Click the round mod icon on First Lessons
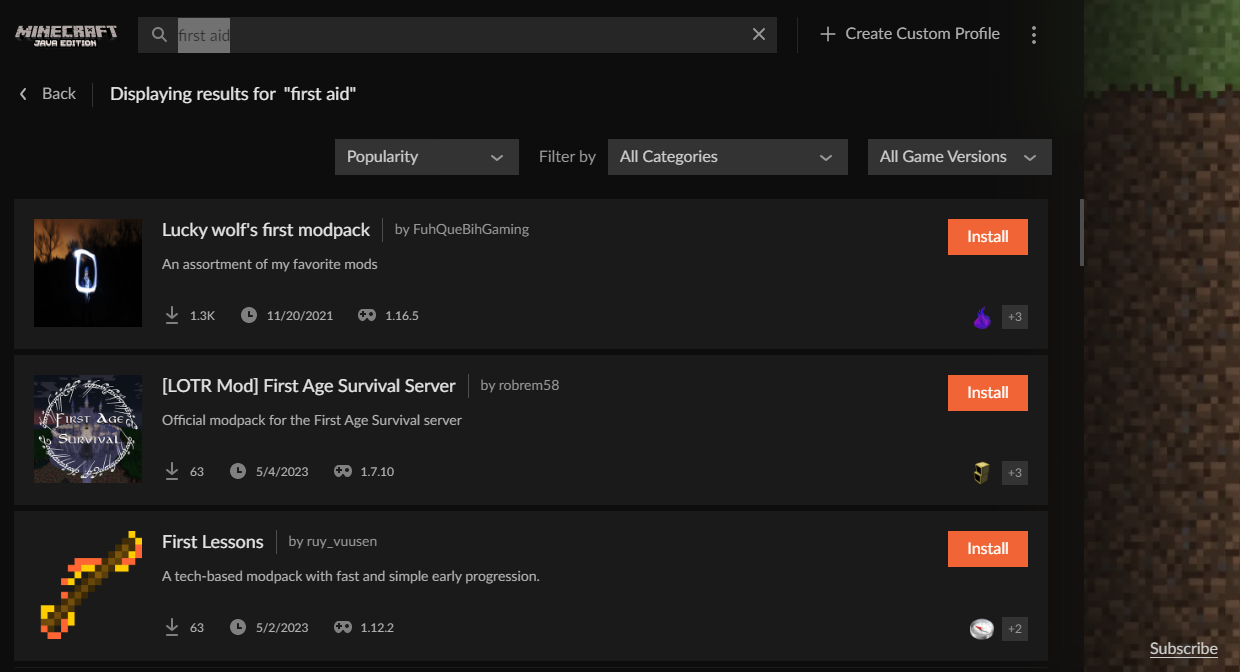1240x672 pixels. tap(982, 629)
